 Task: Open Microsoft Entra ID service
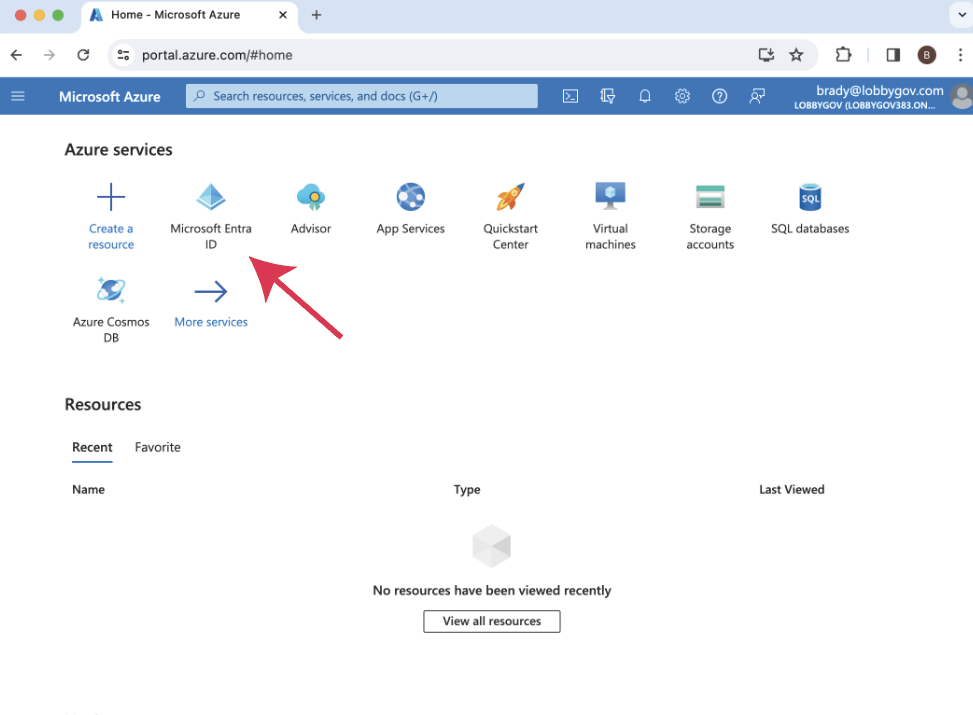pos(211,216)
